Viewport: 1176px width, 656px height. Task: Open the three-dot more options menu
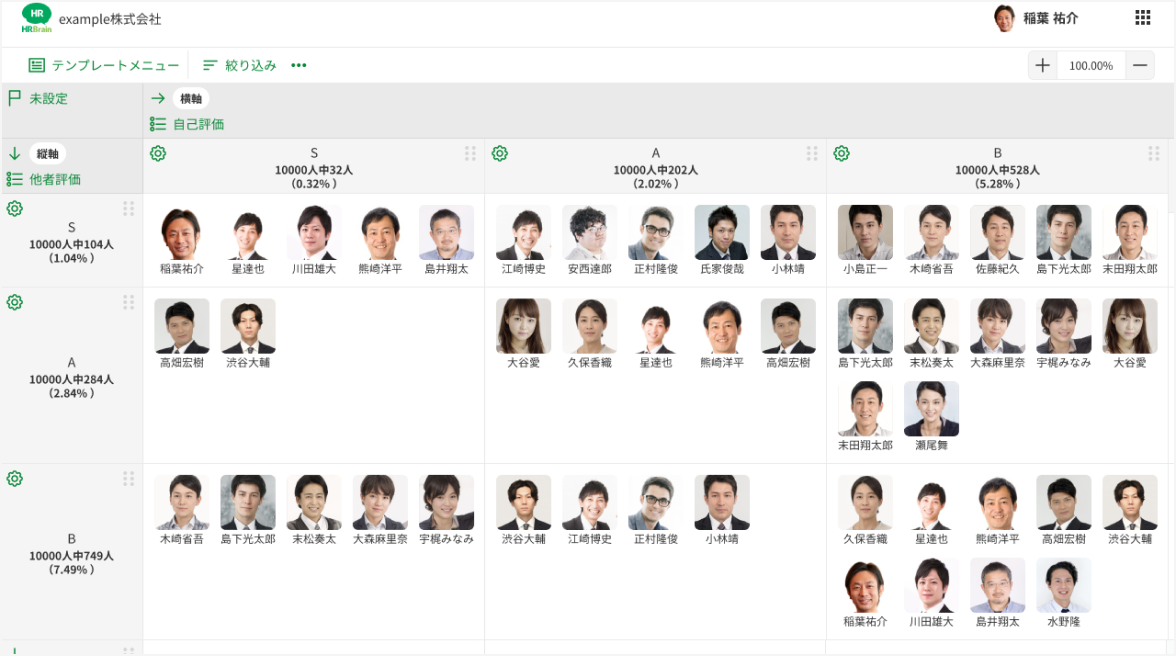(x=298, y=65)
